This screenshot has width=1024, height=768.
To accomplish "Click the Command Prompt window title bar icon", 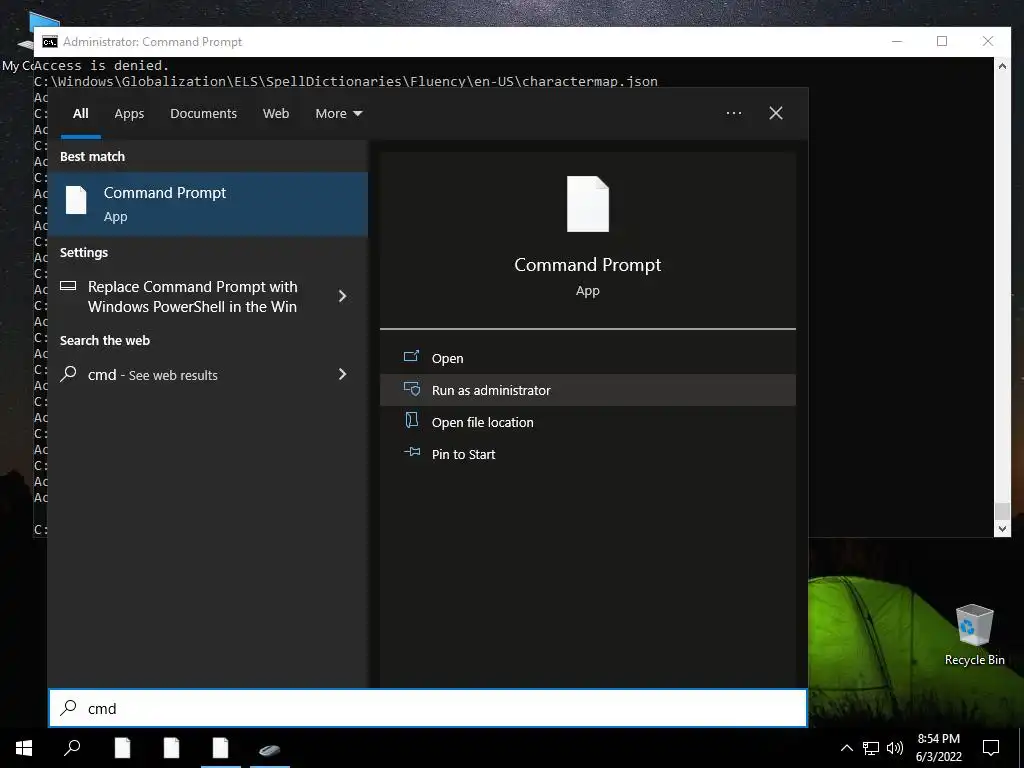I will pos(50,42).
